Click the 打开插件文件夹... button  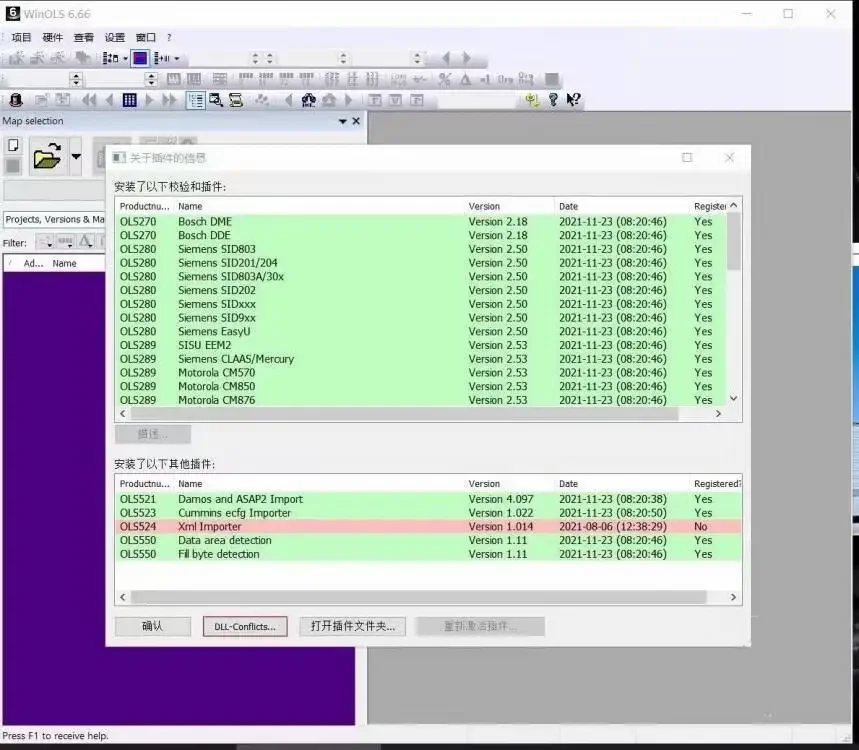point(353,626)
